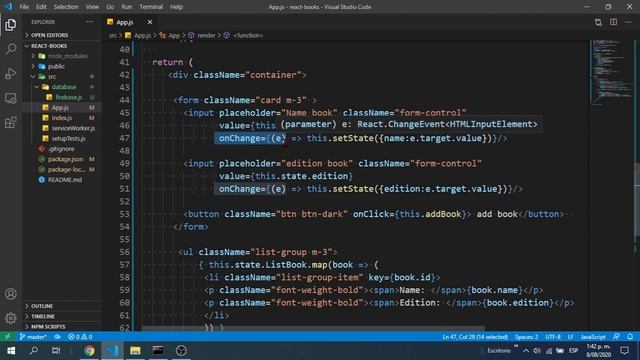This screenshot has width=640, height=360.
Task: Synchronize changes cloud icon in status bar
Action: (x=58, y=337)
